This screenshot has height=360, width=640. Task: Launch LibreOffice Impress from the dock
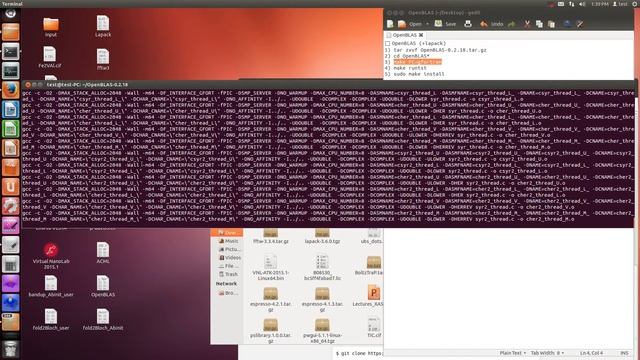pyautogui.click(x=11, y=148)
